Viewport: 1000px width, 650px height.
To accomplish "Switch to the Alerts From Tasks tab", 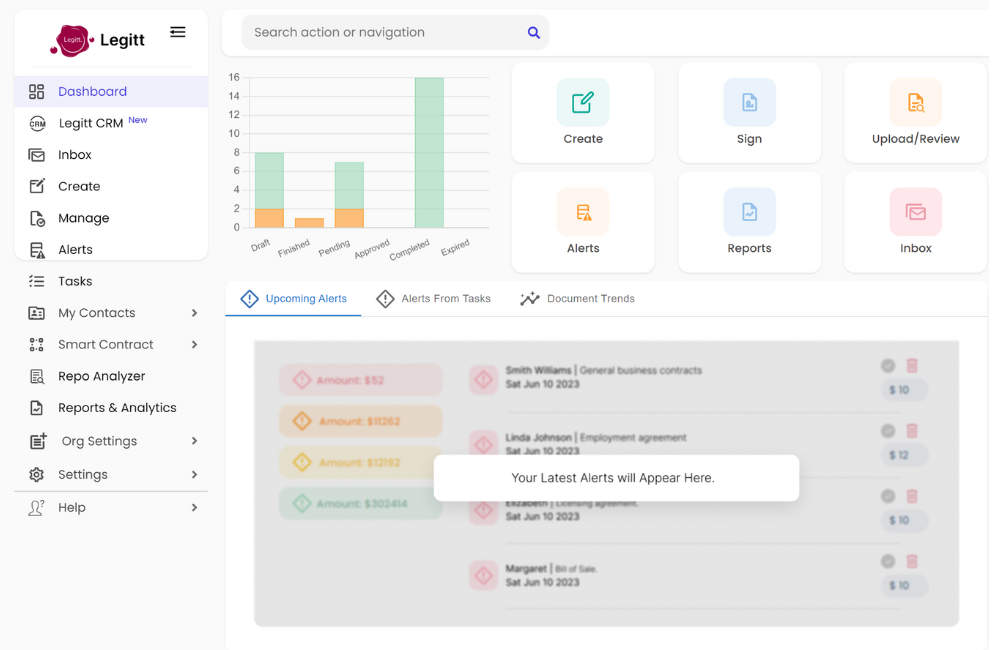I will (434, 298).
